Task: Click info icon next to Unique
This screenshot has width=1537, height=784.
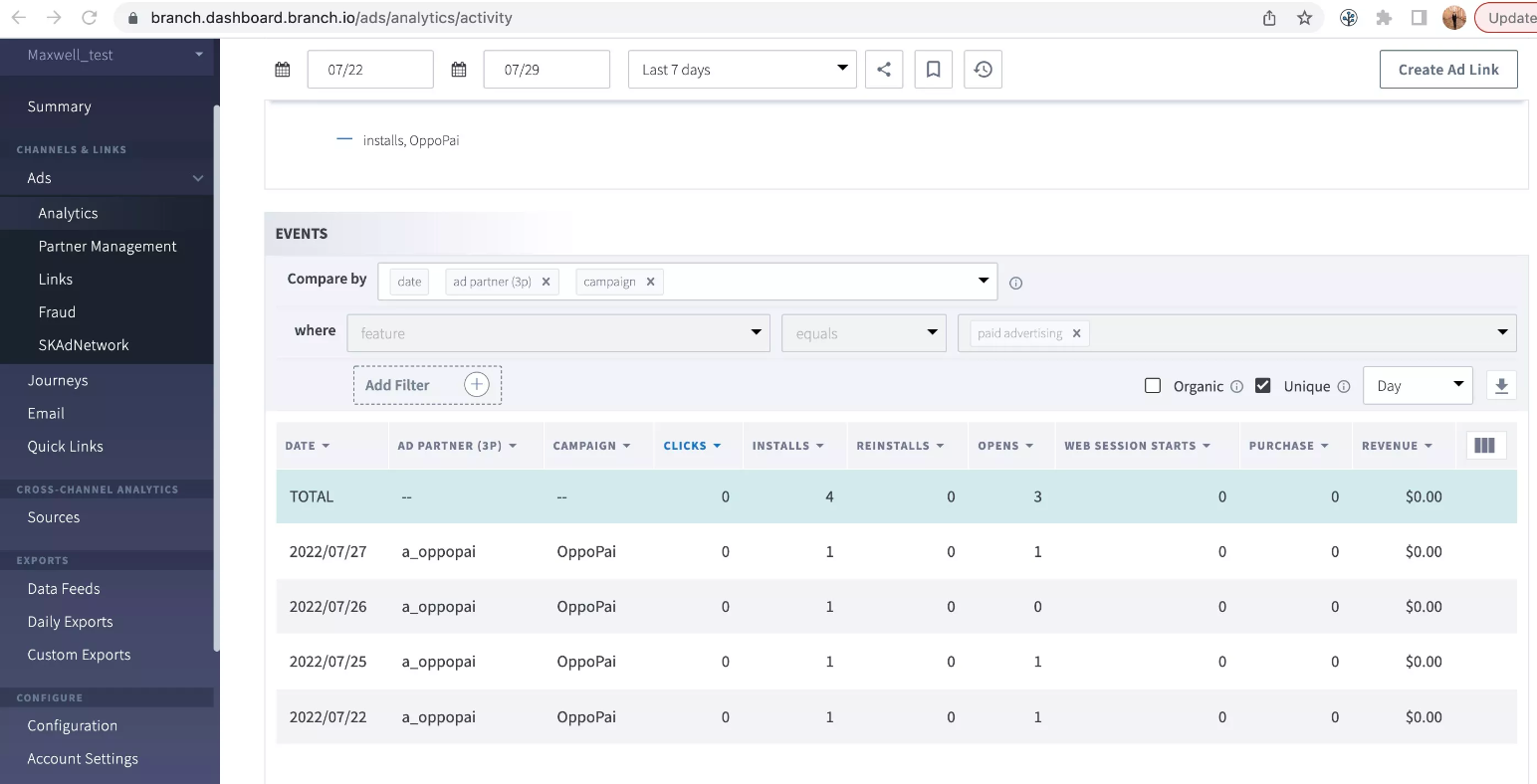Action: click(x=1343, y=386)
